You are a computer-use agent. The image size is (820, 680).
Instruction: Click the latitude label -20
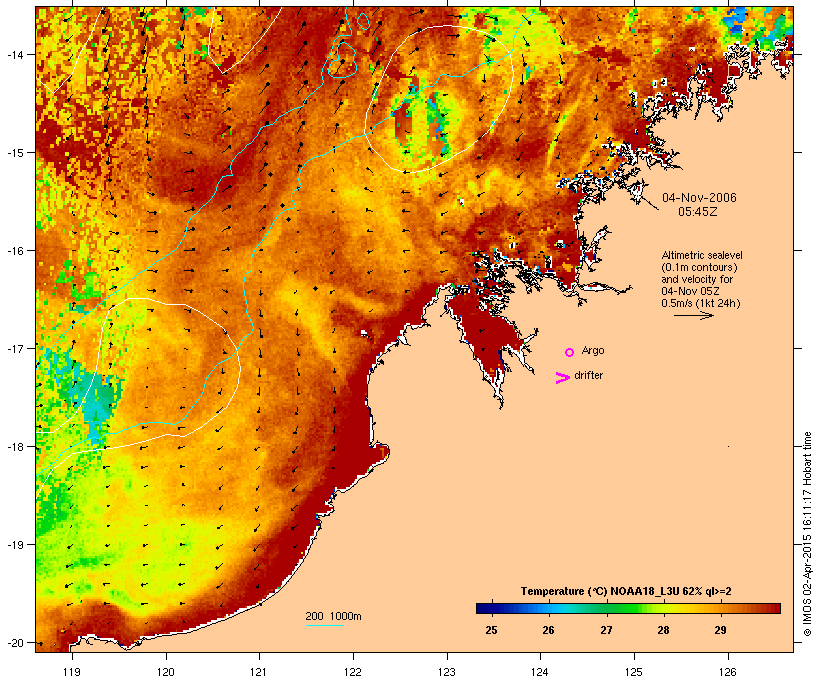pyautogui.click(x=14, y=643)
